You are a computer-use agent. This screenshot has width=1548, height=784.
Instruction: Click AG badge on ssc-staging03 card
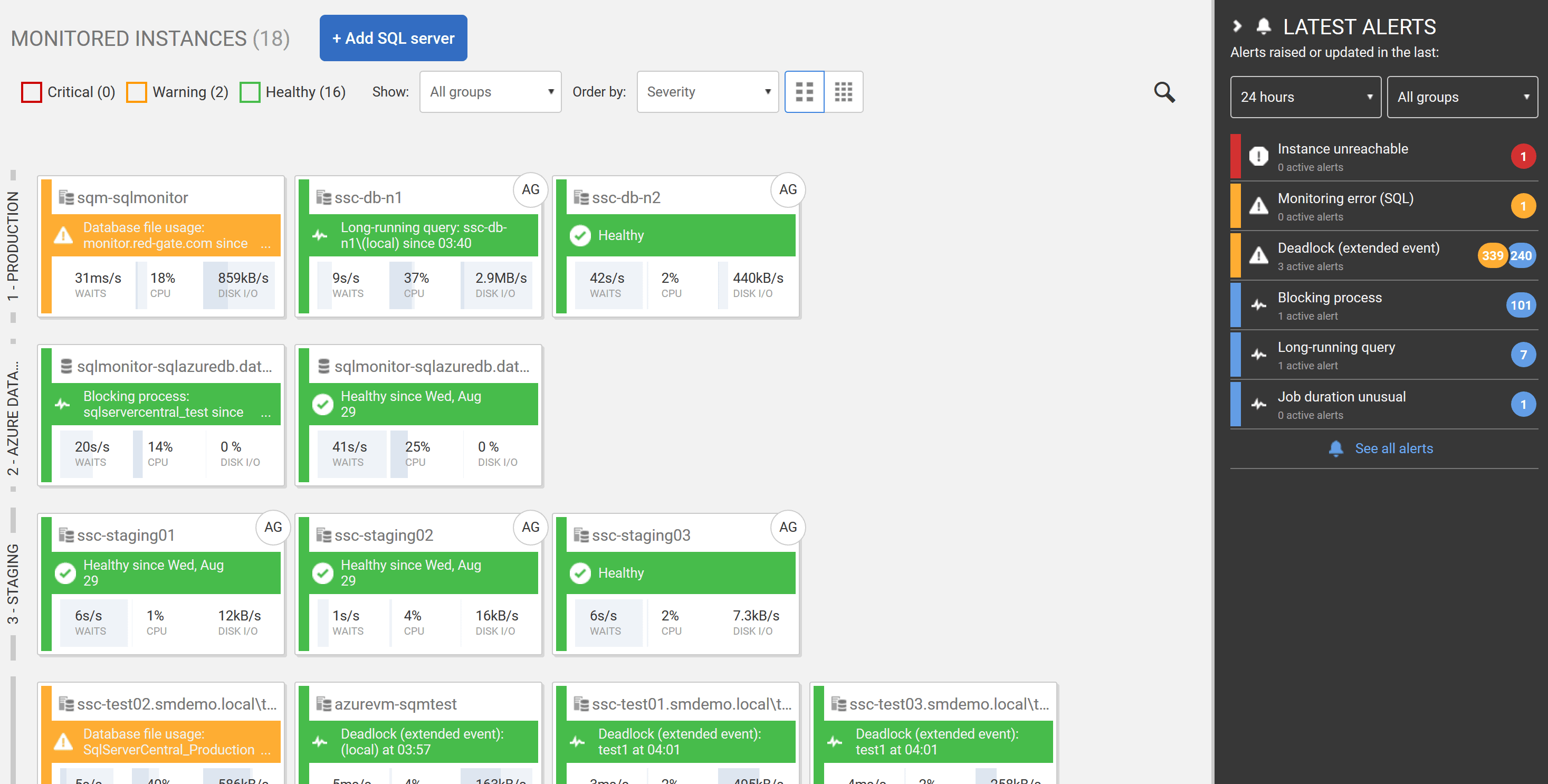point(788,528)
